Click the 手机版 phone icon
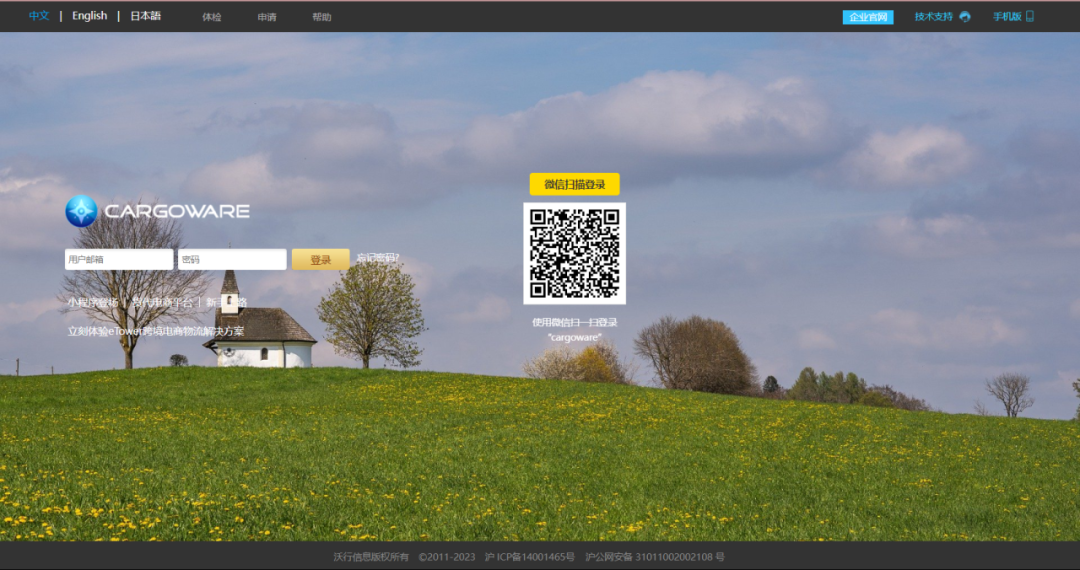 [1030, 17]
